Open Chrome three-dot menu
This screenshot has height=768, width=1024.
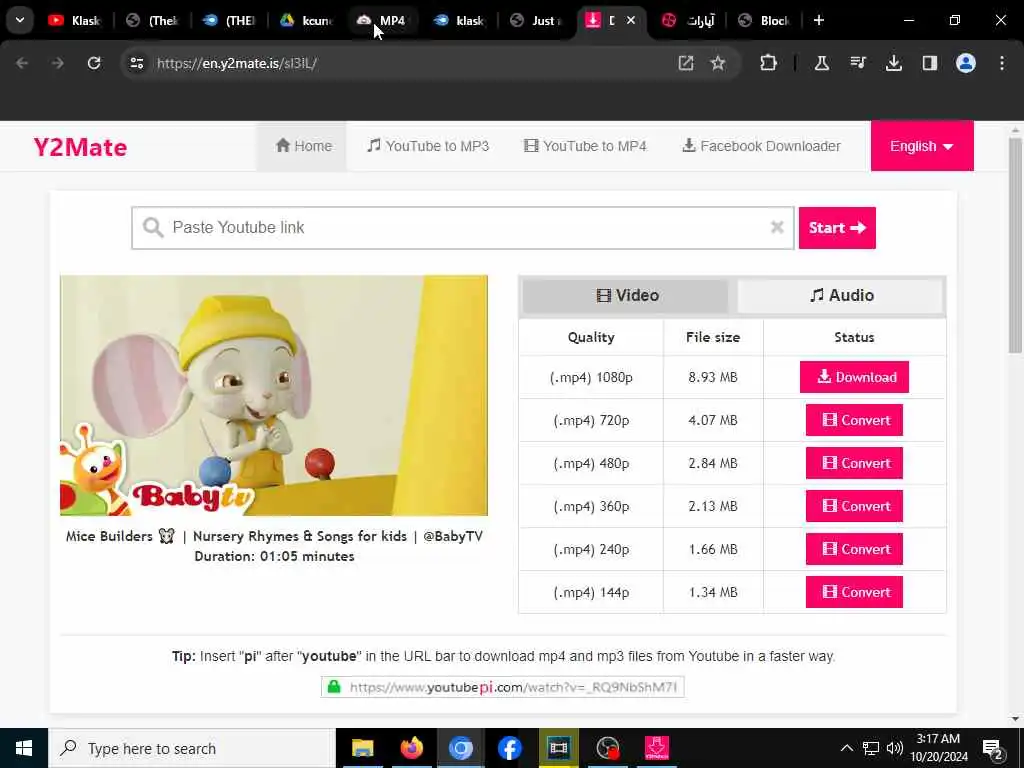pos(1001,63)
